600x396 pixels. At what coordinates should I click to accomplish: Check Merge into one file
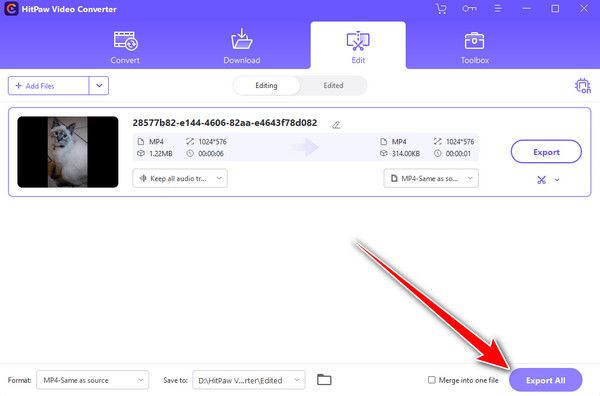432,380
